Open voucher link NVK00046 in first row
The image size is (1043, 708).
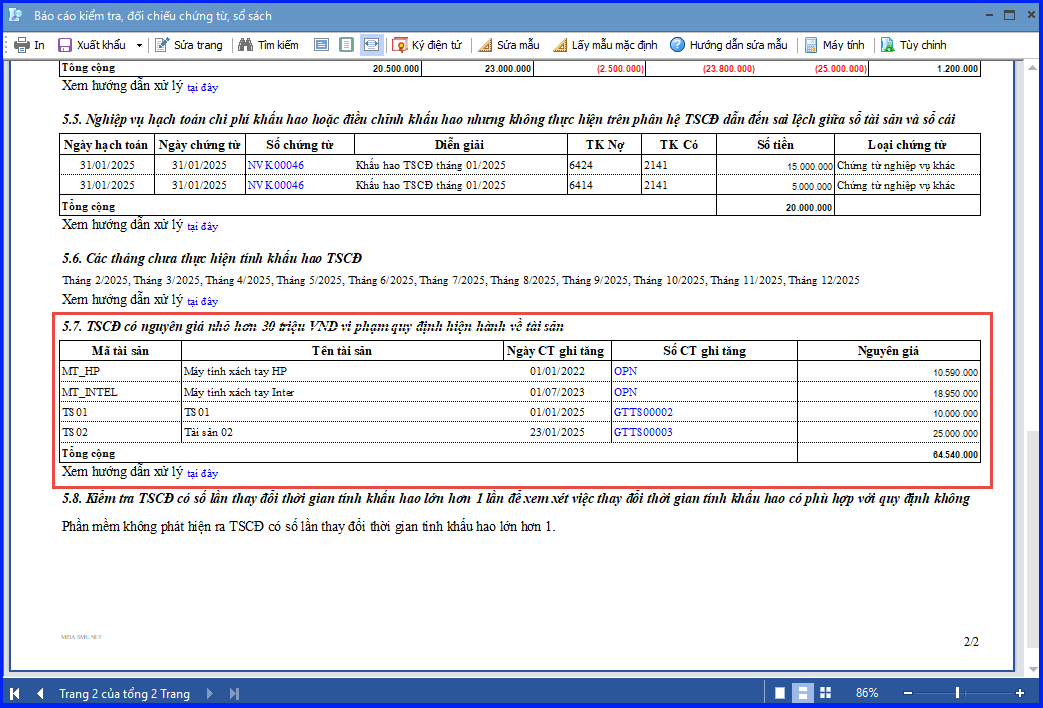click(x=275, y=165)
